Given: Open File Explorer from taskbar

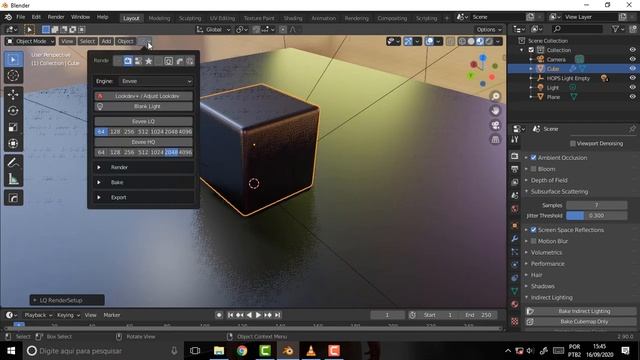Looking at the screenshot, I should tap(219, 351).
